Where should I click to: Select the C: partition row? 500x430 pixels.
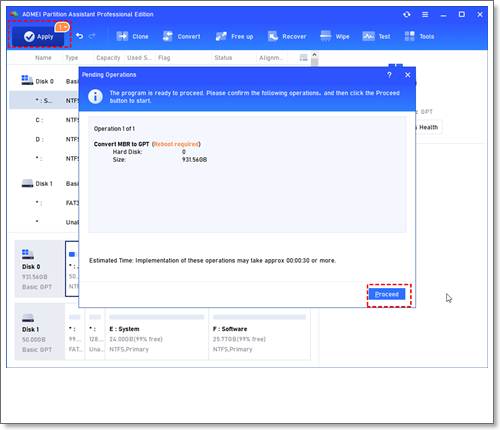coord(44,120)
